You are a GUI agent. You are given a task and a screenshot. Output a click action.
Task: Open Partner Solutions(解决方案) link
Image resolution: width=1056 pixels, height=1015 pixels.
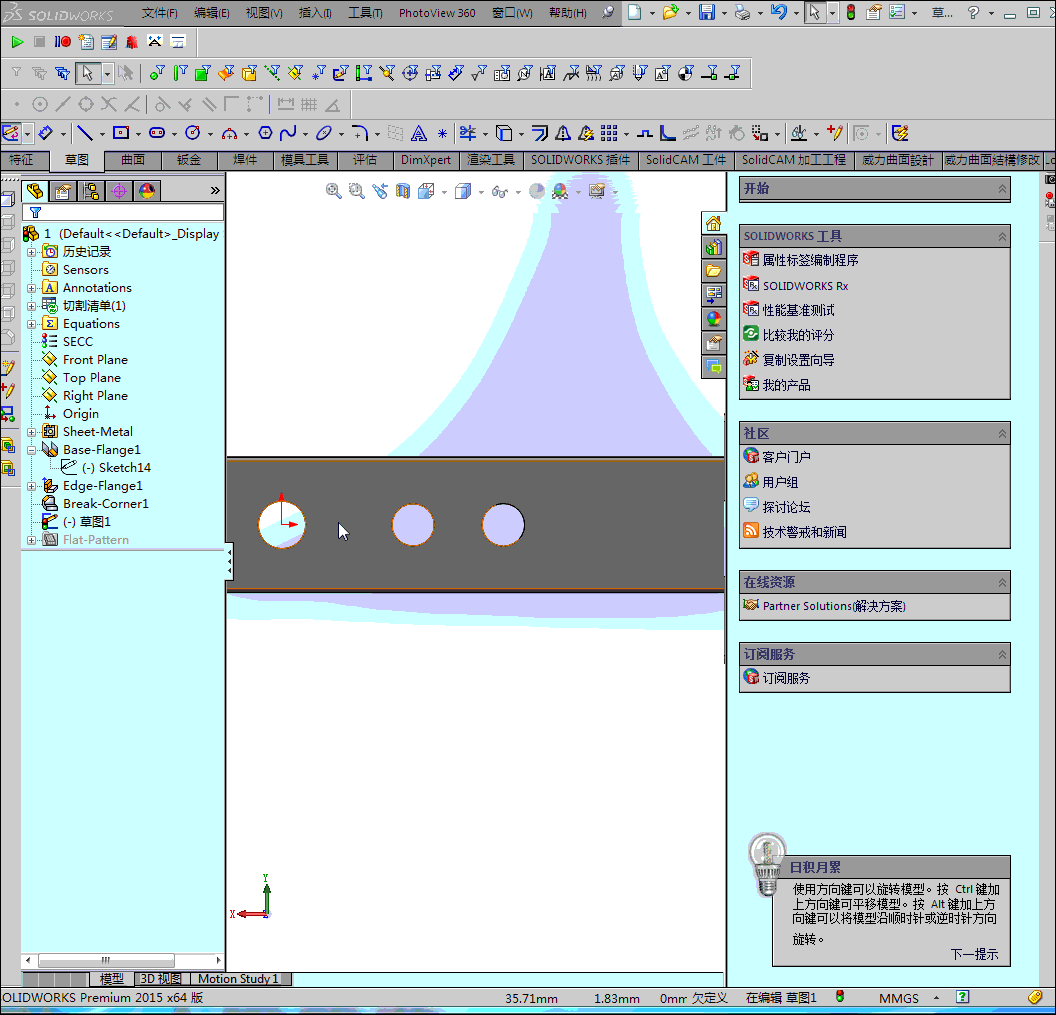834,606
